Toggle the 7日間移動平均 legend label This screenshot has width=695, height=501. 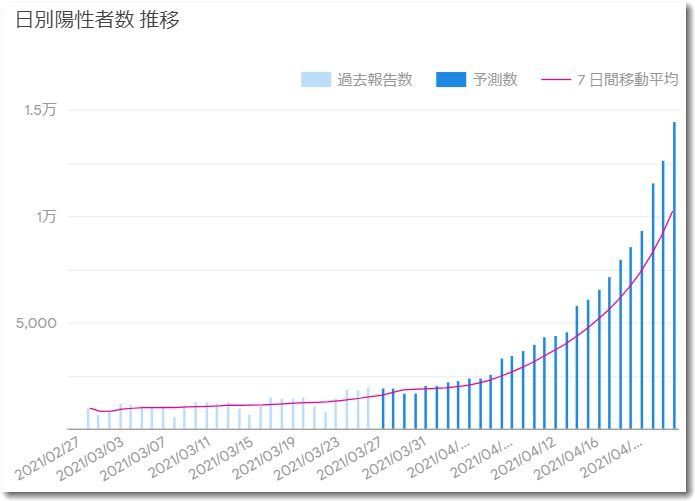(628, 80)
